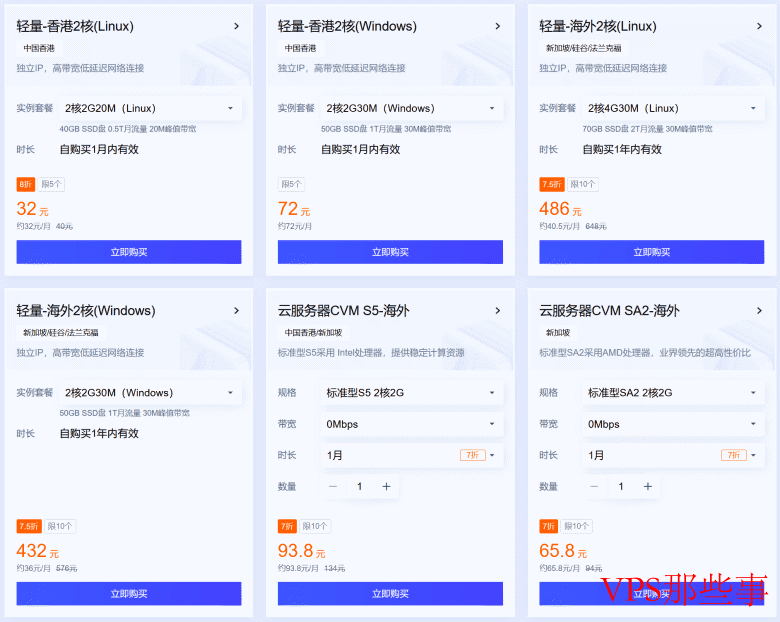The height and width of the screenshot is (622, 780).
Task: Click the 8折 discount badge
Action: [x=25, y=184]
